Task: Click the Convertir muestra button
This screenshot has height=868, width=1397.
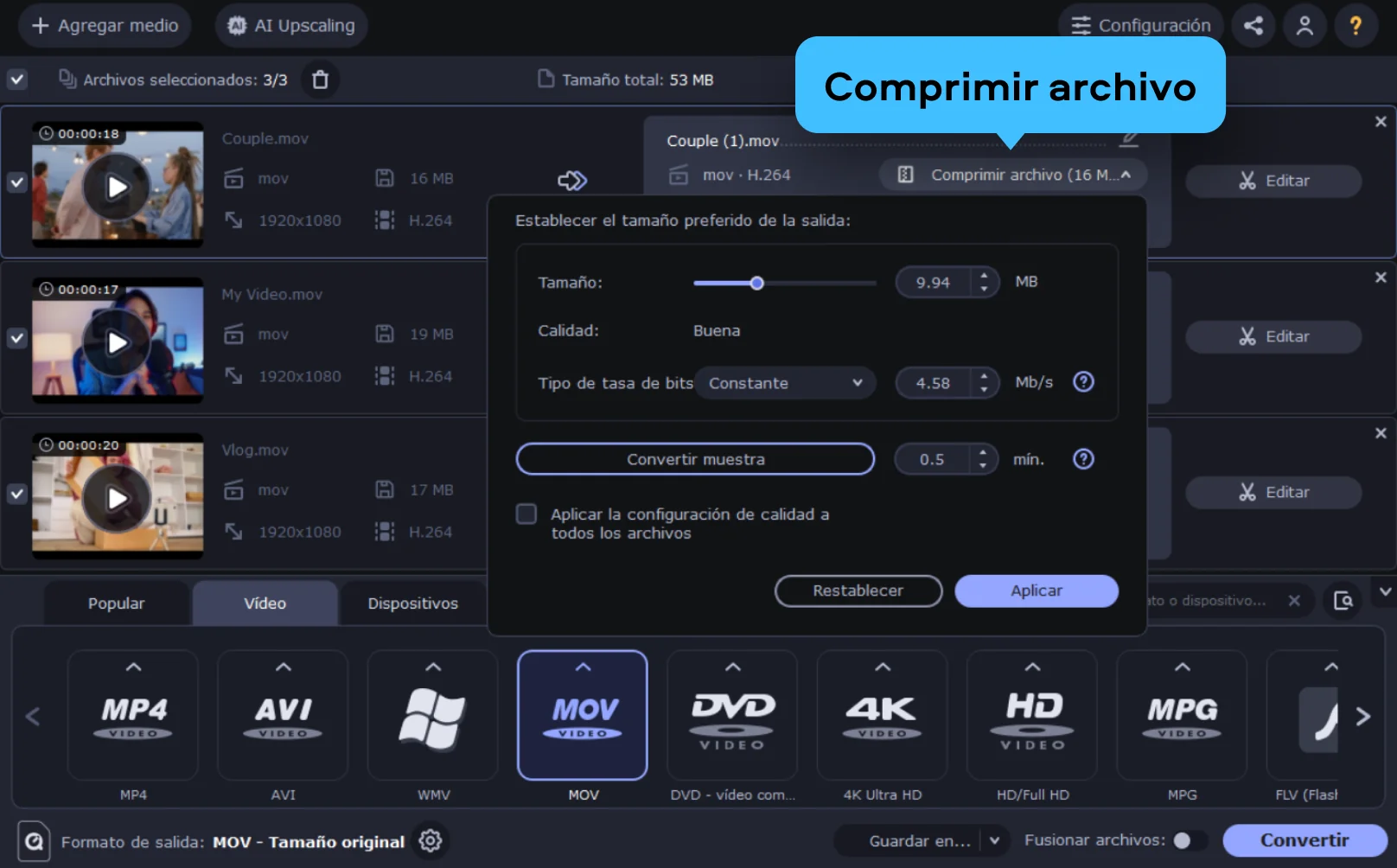Action: coord(695,459)
